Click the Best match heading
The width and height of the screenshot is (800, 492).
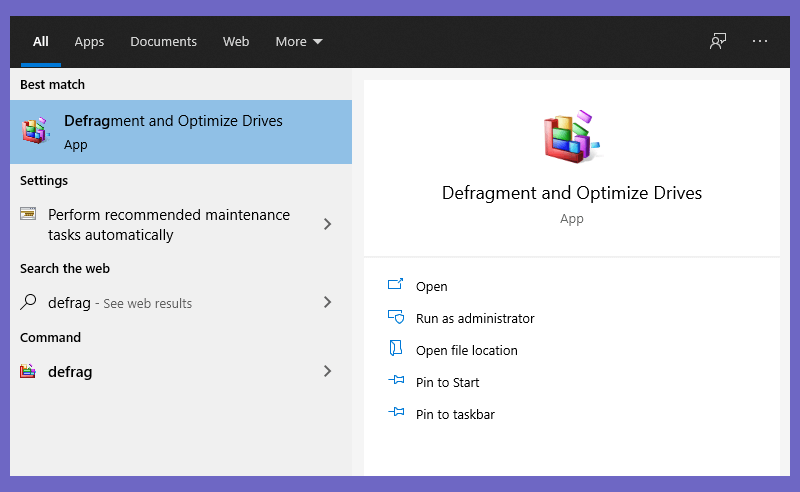pos(53,85)
